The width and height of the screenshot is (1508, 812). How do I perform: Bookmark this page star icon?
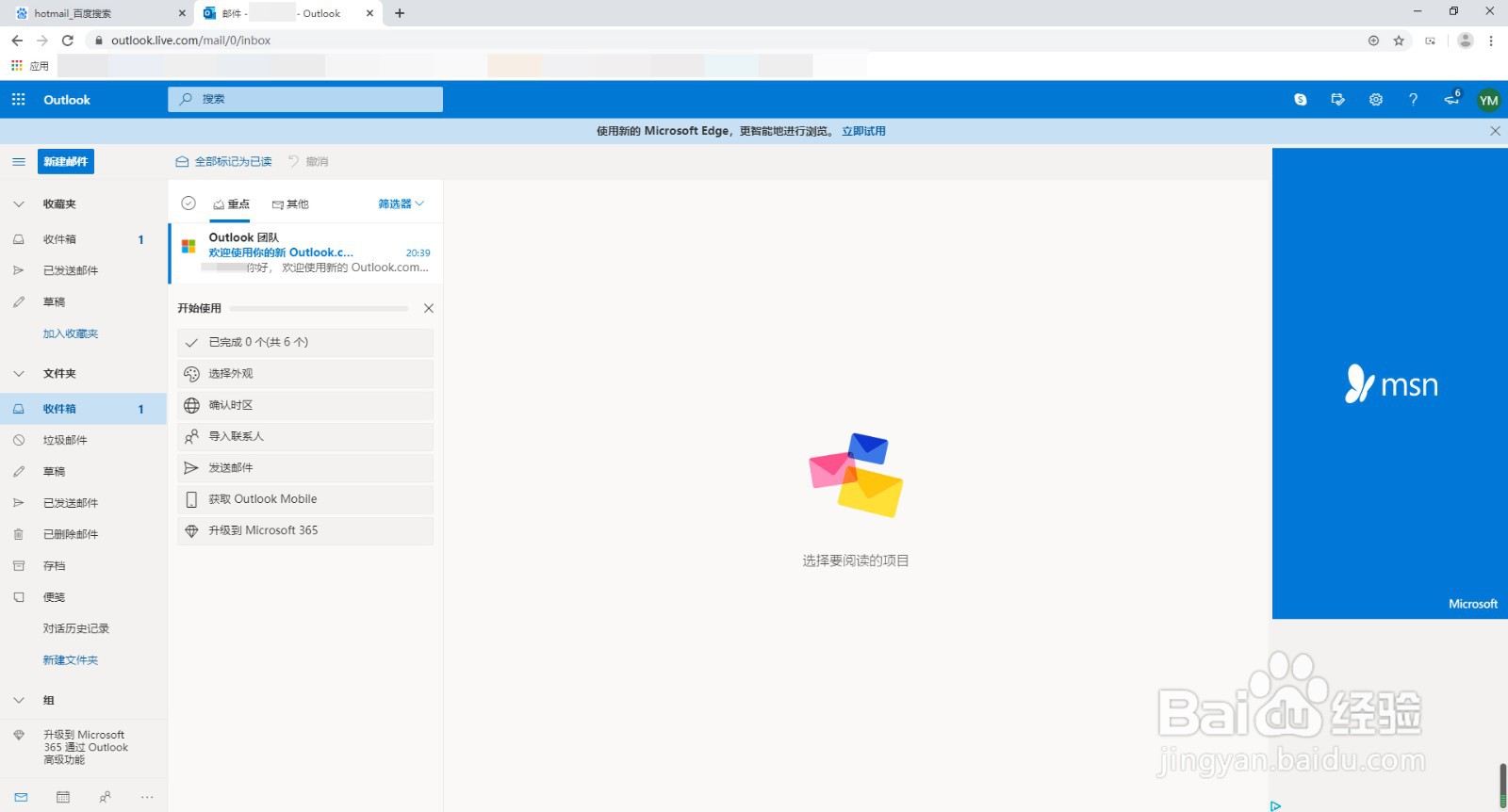(x=1399, y=41)
